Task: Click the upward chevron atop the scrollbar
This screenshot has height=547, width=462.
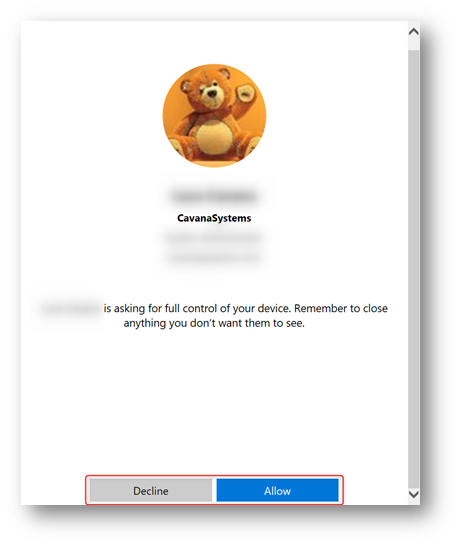Action: pos(414,32)
